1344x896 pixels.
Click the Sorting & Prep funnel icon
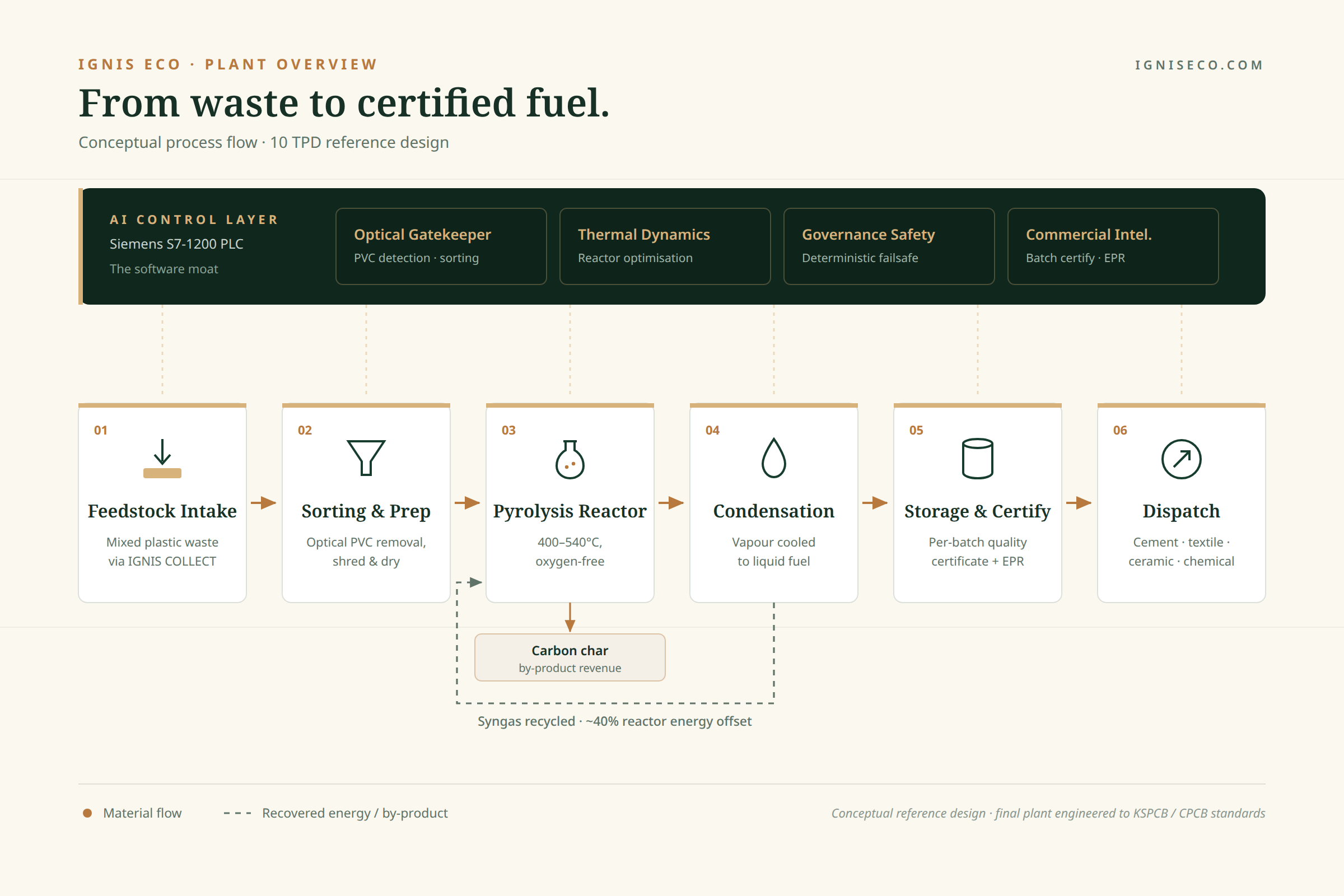(x=366, y=458)
